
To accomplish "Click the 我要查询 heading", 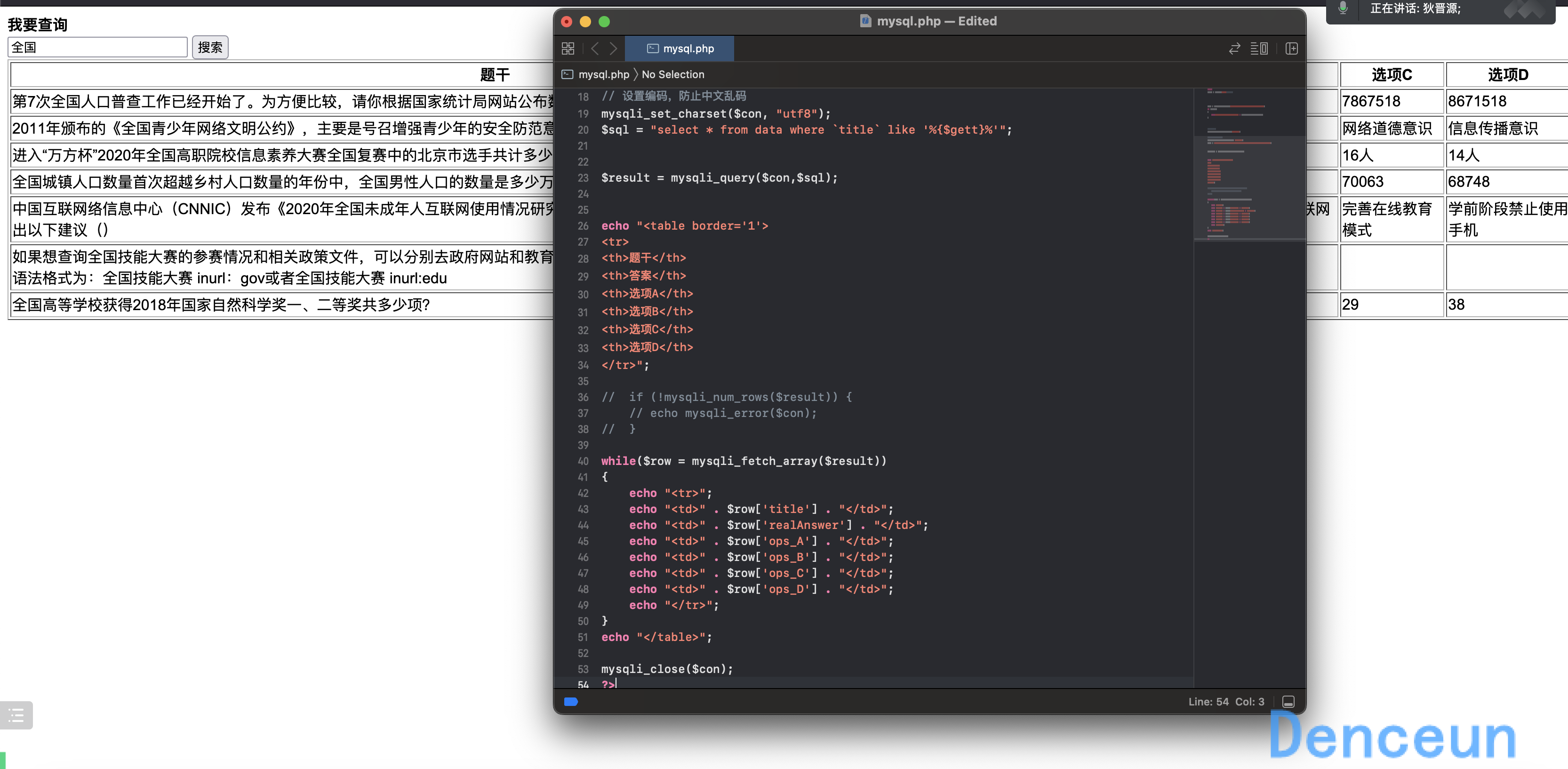I will tap(38, 24).
